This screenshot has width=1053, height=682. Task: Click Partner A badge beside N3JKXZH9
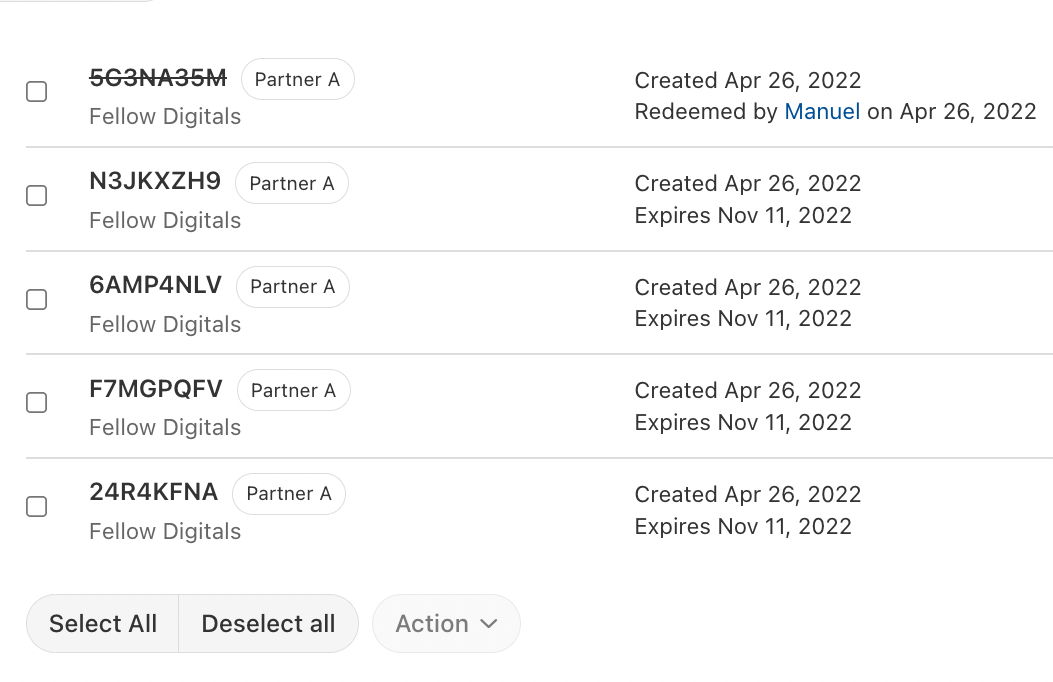(291, 184)
